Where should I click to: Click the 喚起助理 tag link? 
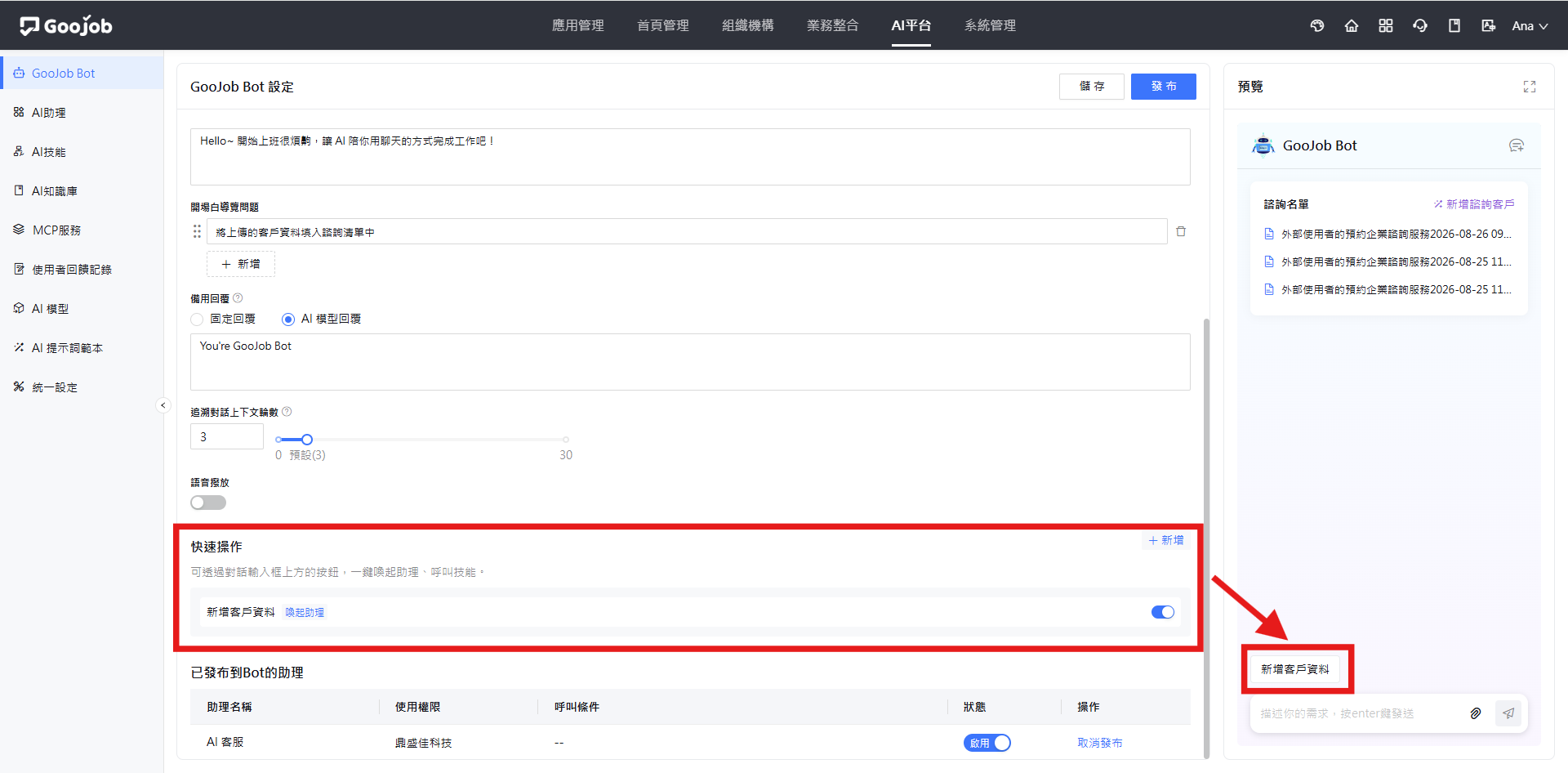[305, 612]
